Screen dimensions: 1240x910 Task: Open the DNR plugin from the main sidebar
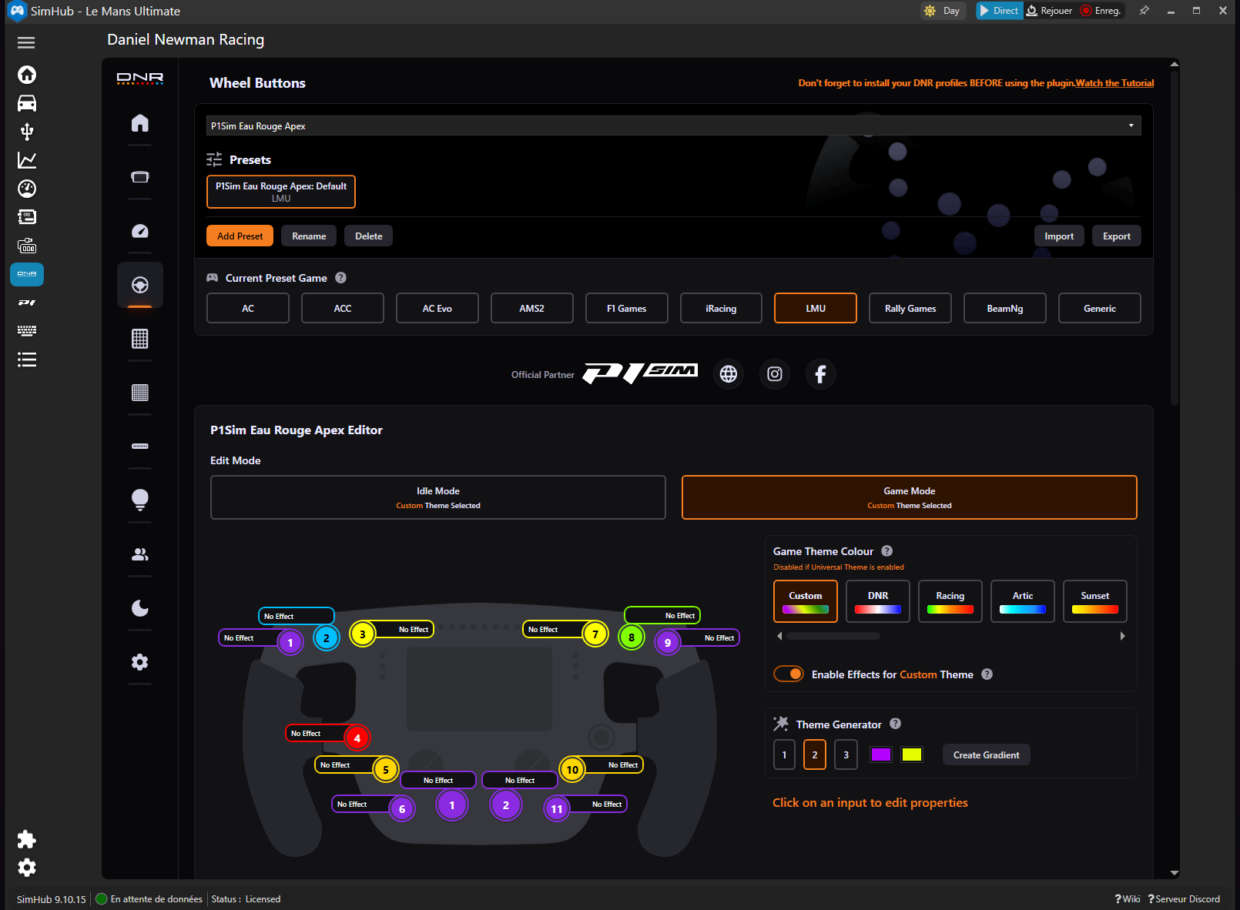pos(26,274)
